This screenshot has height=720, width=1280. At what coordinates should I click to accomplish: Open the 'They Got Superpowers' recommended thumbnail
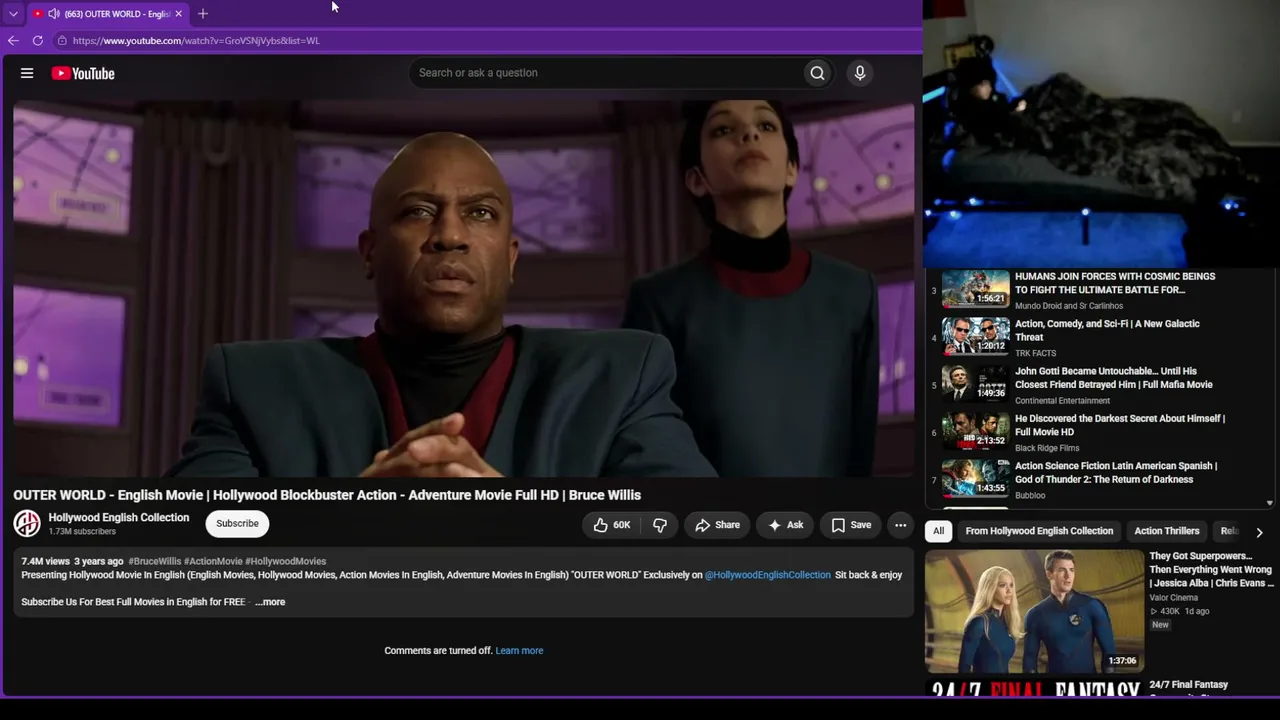pyautogui.click(x=1034, y=611)
